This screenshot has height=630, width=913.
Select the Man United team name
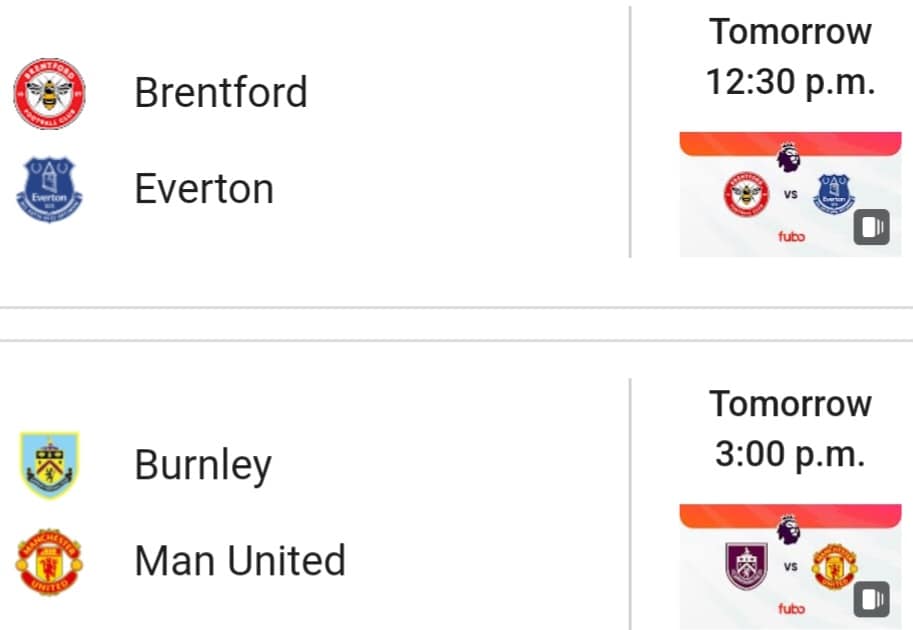click(240, 560)
